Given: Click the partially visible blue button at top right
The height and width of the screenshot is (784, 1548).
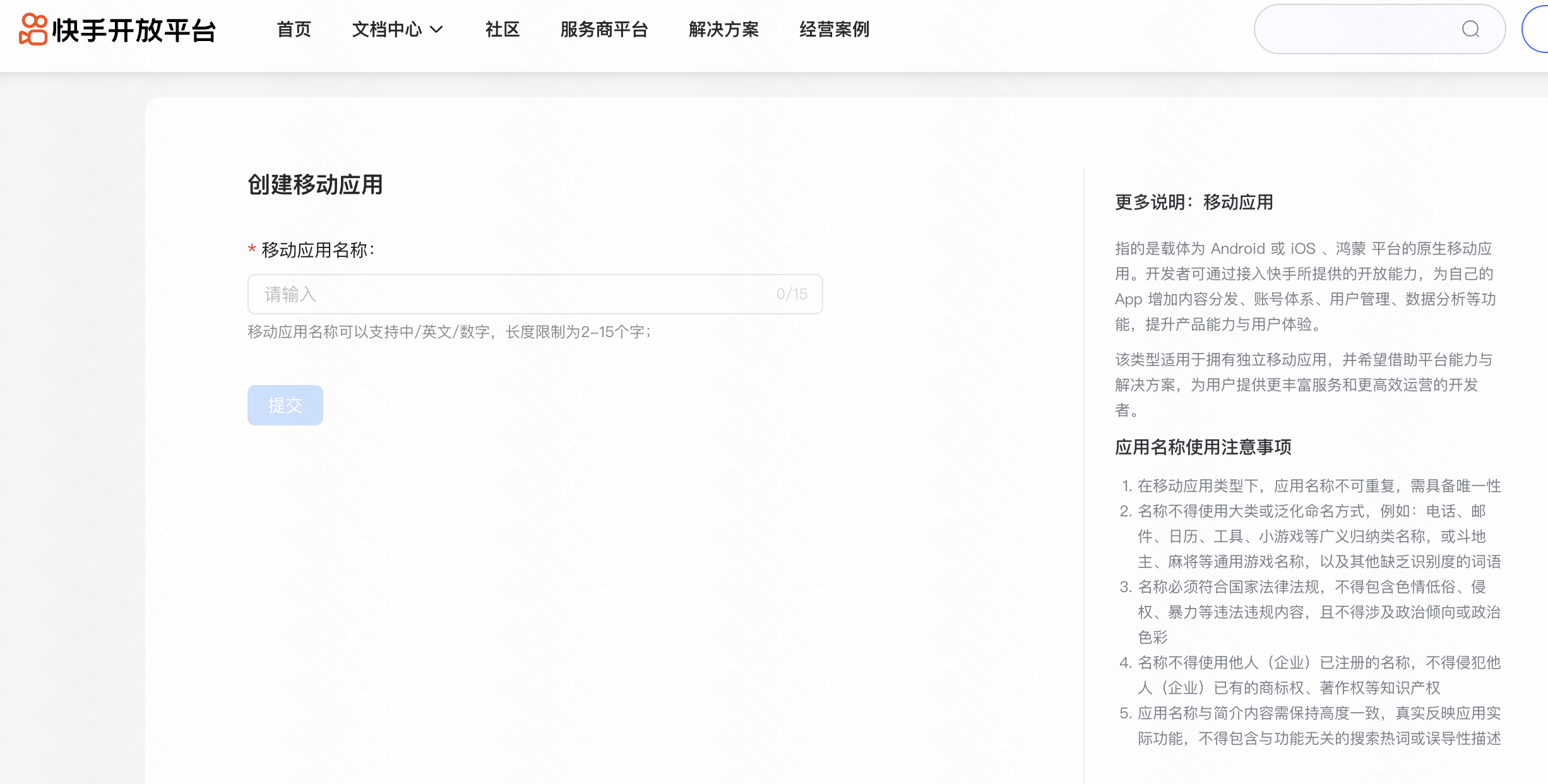Looking at the screenshot, I should (x=1538, y=29).
